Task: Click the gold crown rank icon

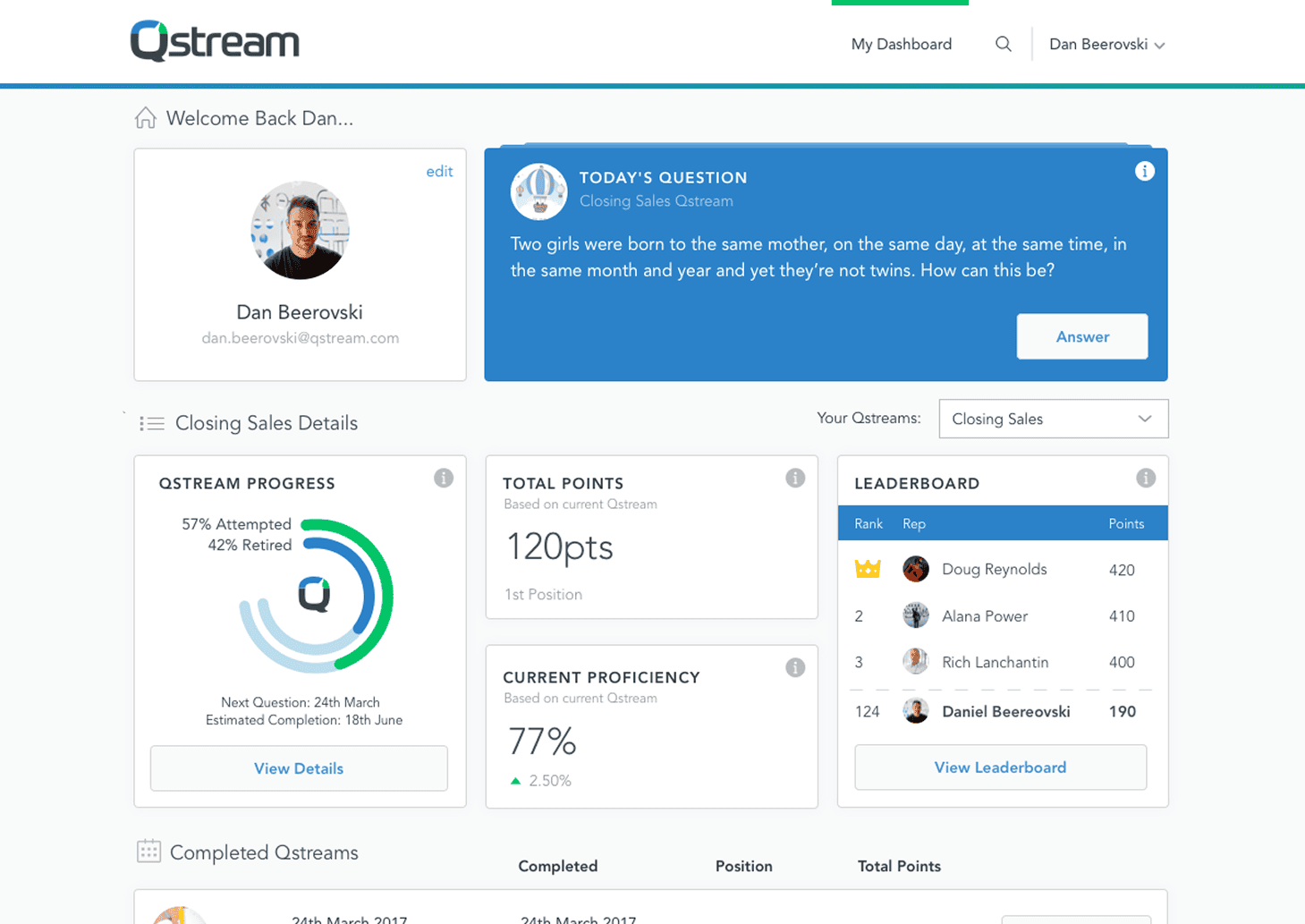Action: (x=868, y=569)
